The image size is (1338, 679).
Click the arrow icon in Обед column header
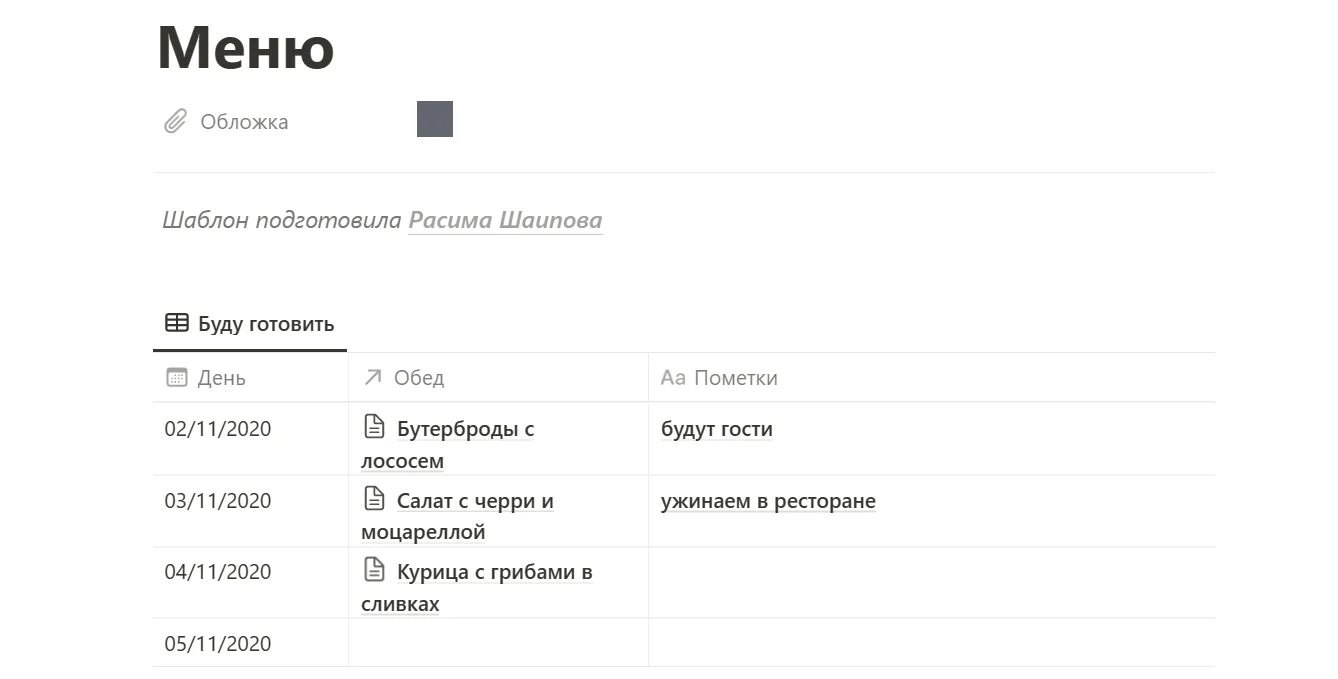pos(373,377)
